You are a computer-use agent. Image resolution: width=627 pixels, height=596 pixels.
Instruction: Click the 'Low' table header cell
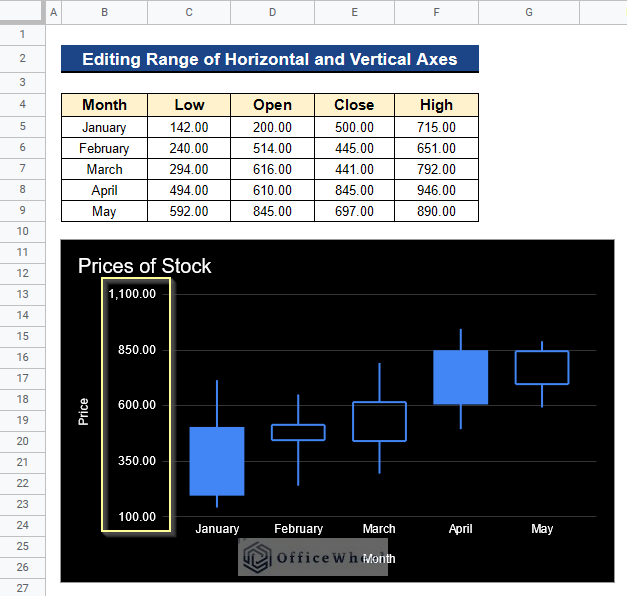(x=189, y=105)
